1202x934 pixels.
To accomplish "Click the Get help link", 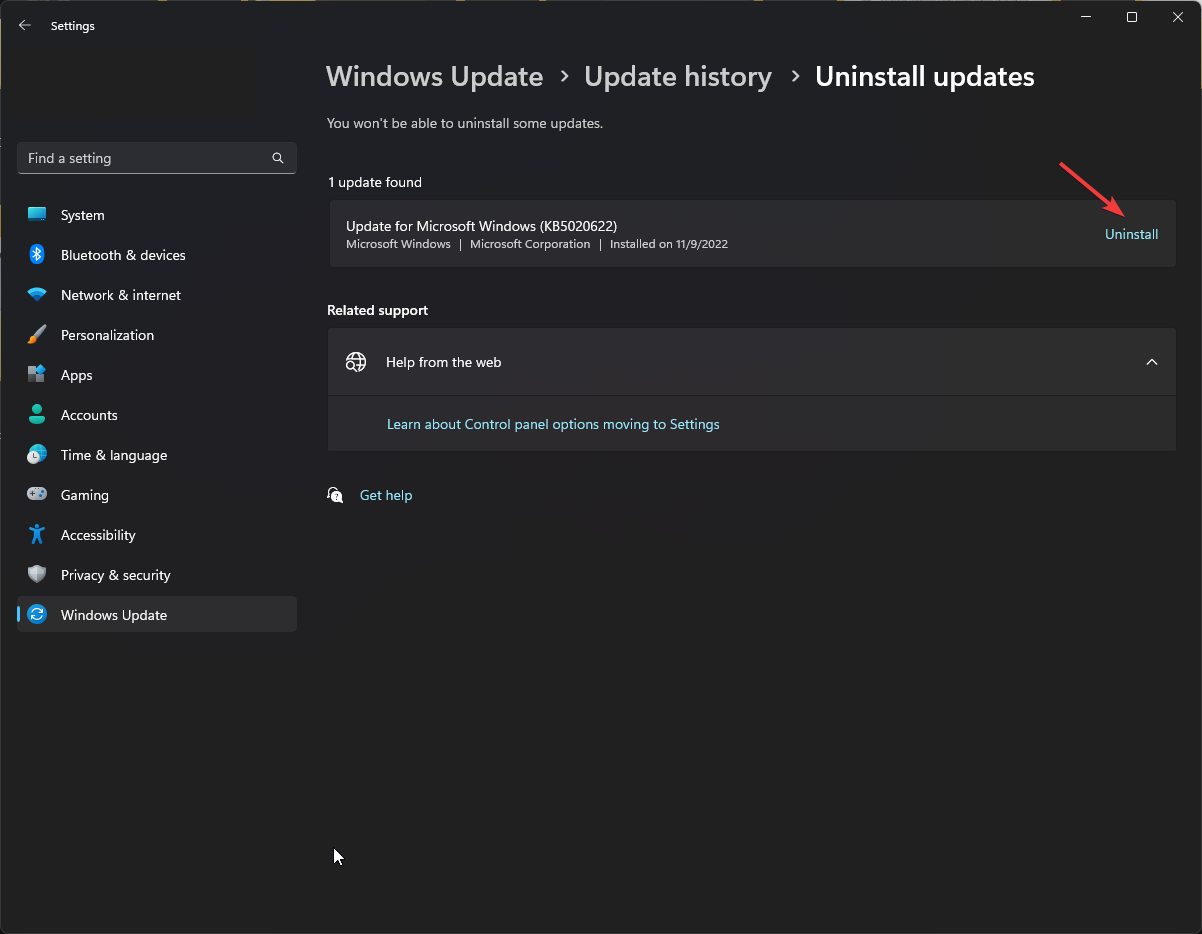I will tap(386, 495).
